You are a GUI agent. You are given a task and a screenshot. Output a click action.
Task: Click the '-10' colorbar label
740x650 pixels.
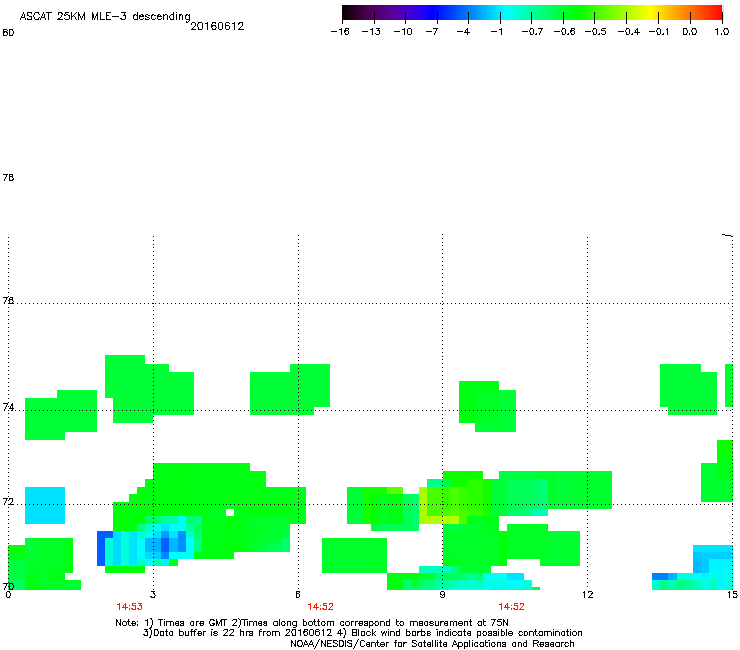403,32
